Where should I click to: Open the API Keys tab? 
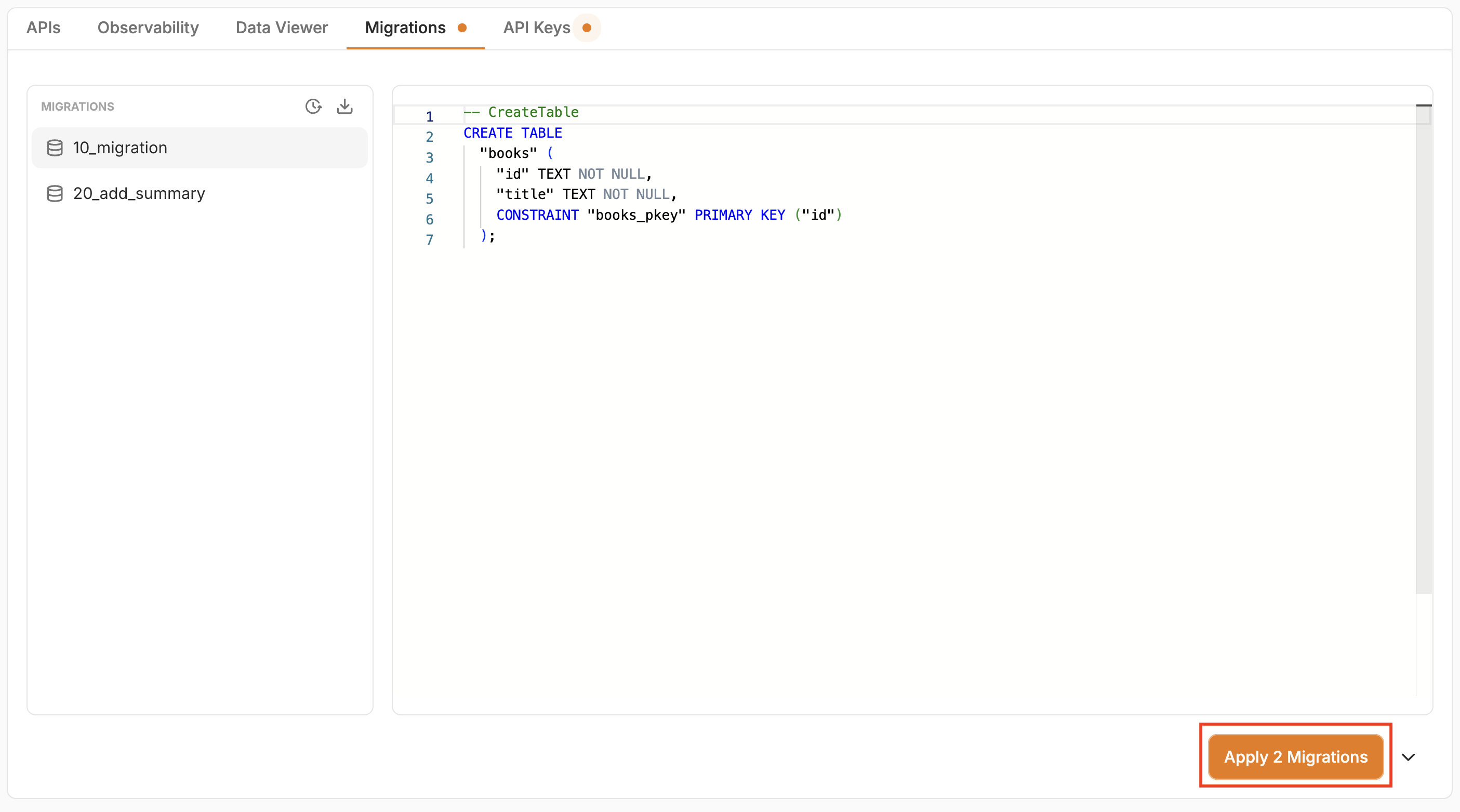click(536, 28)
